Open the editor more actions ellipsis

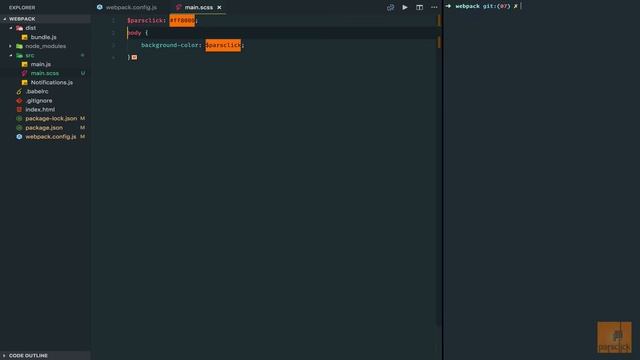pyautogui.click(x=434, y=7)
